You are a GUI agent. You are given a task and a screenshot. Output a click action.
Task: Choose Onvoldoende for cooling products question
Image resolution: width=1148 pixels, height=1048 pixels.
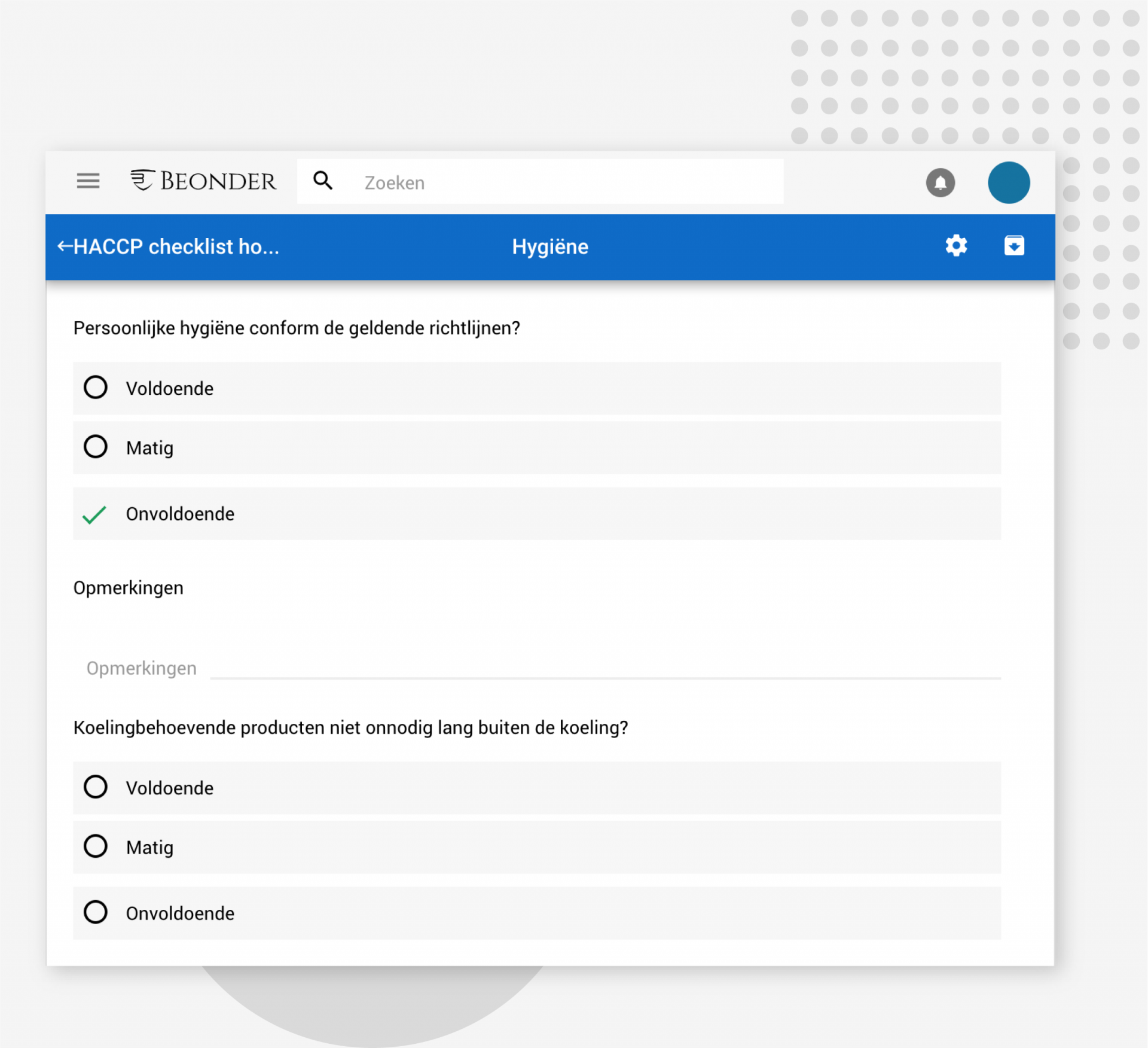click(x=96, y=912)
